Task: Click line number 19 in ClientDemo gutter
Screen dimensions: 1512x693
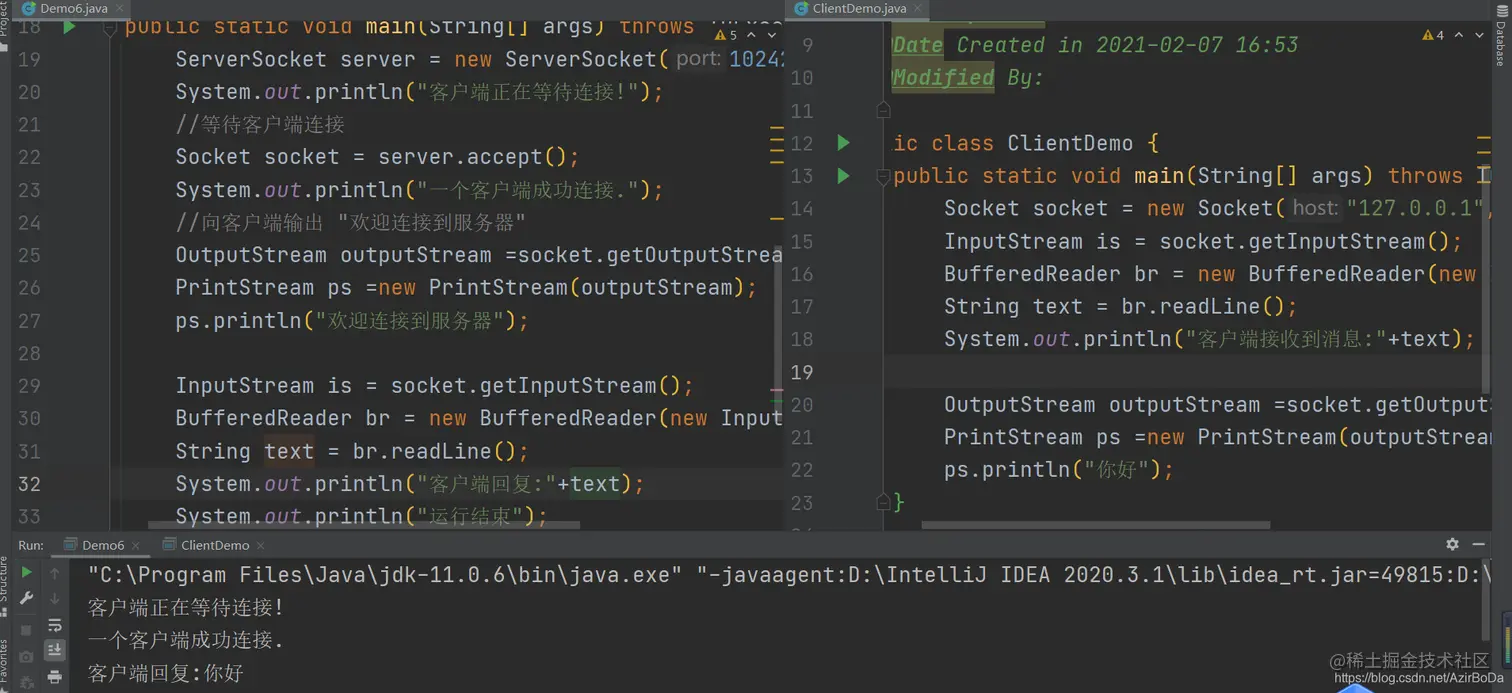Action: (802, 372)
